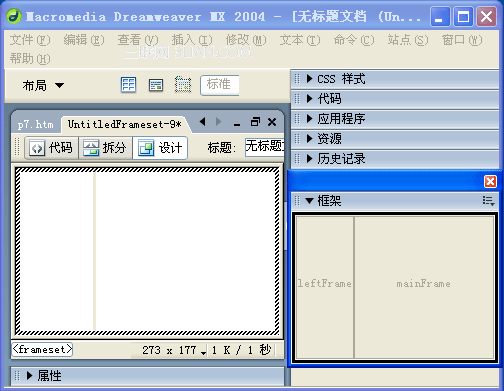This screenshot has height=391, width=504.
Task: Close the current document
Action: 272,122
